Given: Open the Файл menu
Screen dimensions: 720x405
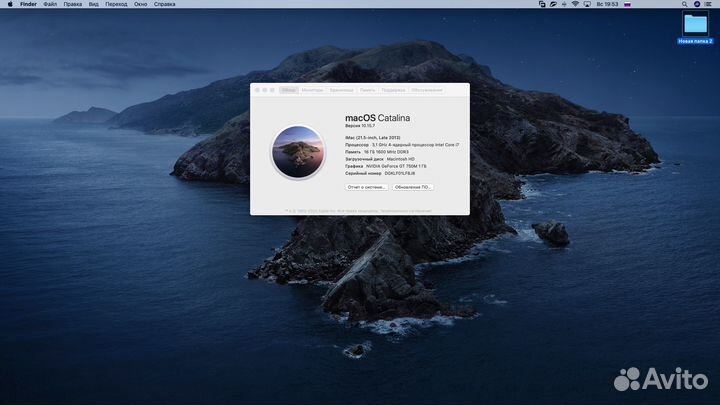Looking at the screenshot, I should (x=50, y=4).
